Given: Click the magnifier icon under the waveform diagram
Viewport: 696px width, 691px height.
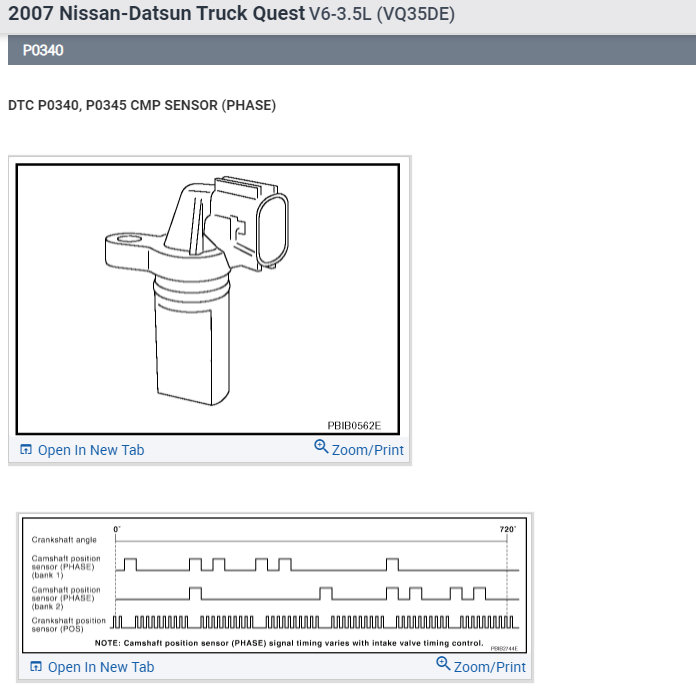Looking at the screenshot, I should pos(443,663).
